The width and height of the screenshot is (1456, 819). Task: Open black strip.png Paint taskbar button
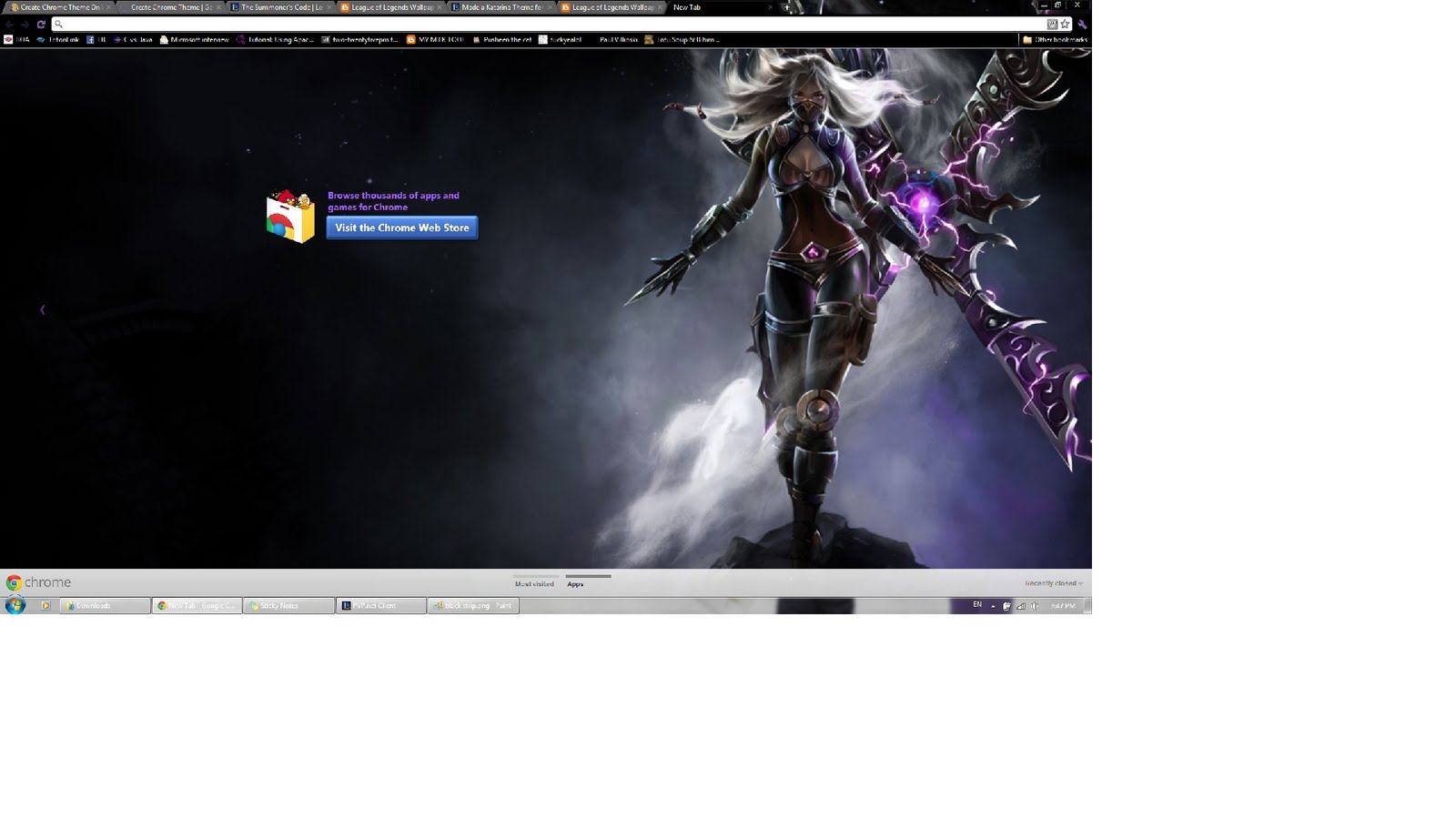(x=473, y=605)
